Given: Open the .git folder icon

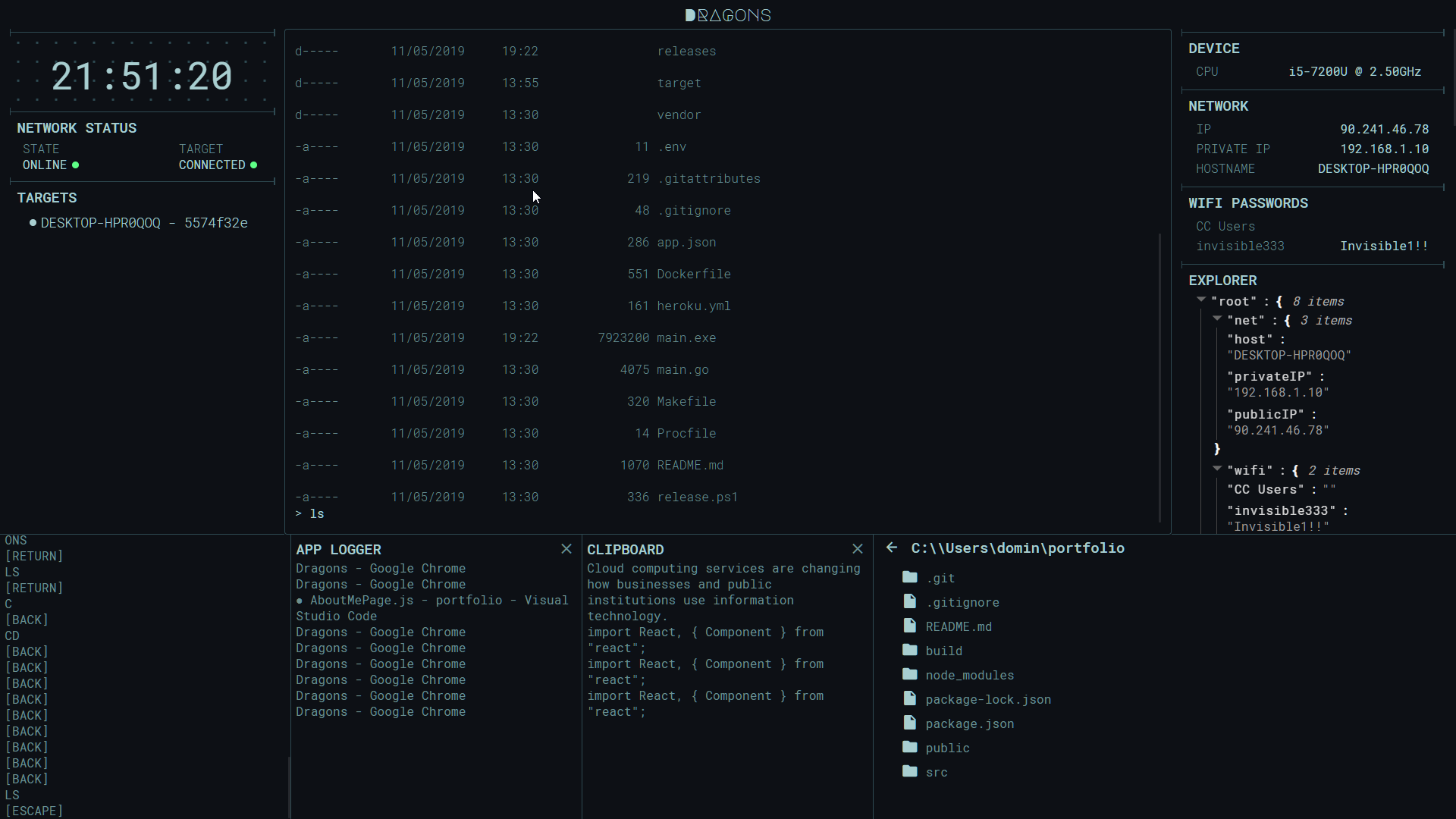Looking at the screenshot, I should pos(910,578).
